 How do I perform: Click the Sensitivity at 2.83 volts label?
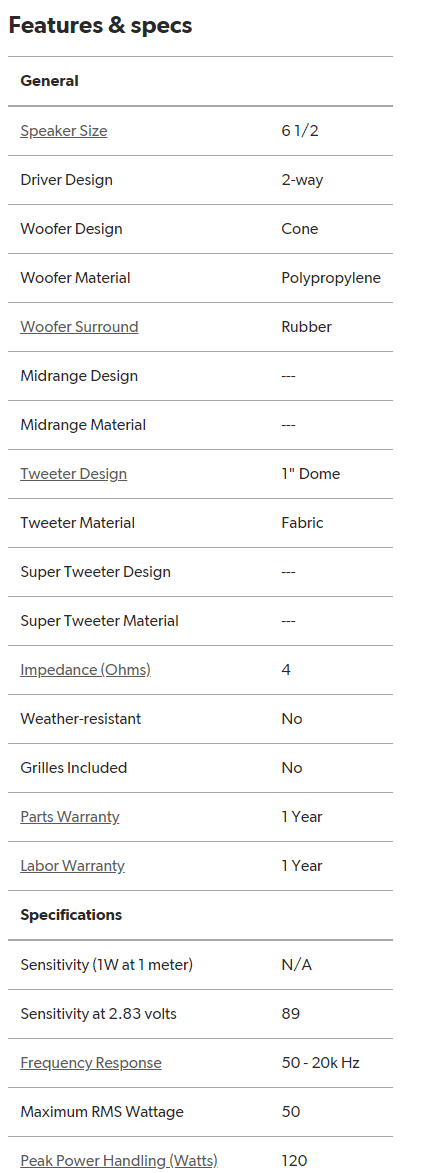[x=99, y=1014]
